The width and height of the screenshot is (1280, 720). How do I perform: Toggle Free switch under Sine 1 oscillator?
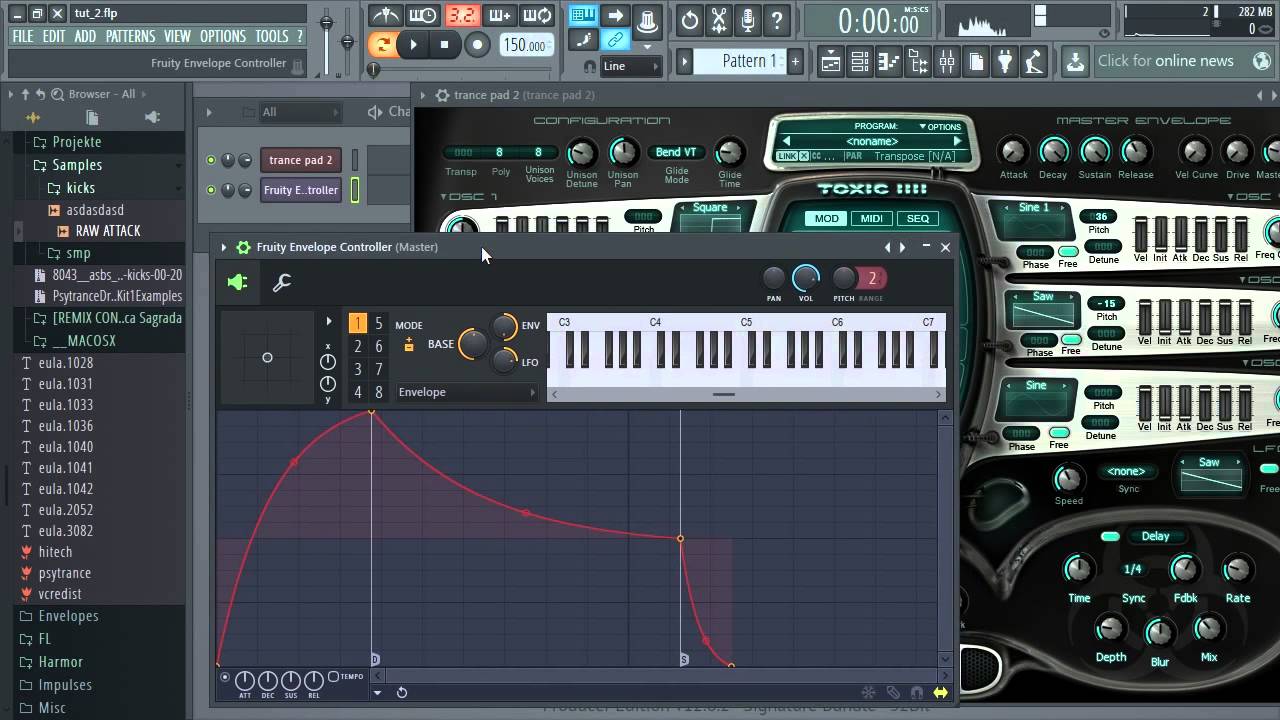click(x=1068, y=252)
